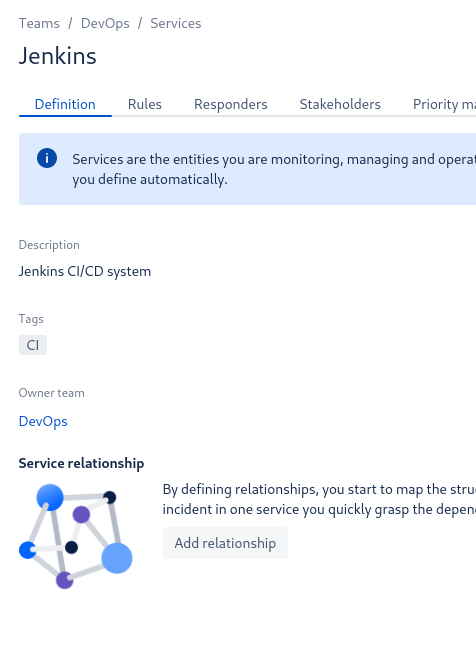Click the Service relationship heading
476x647 pixels.
(x=81, y=463)
